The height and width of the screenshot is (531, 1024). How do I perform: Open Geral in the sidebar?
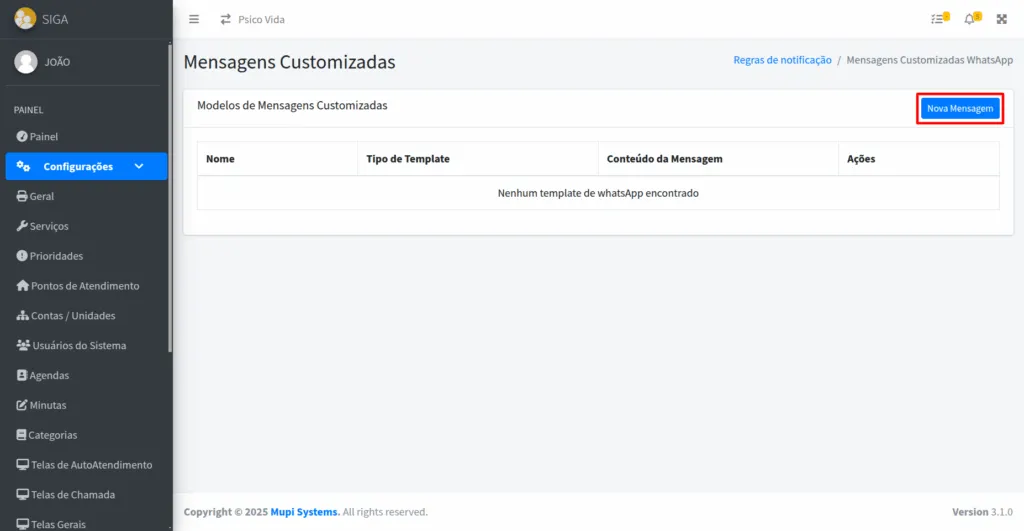(x=41, y=196)
